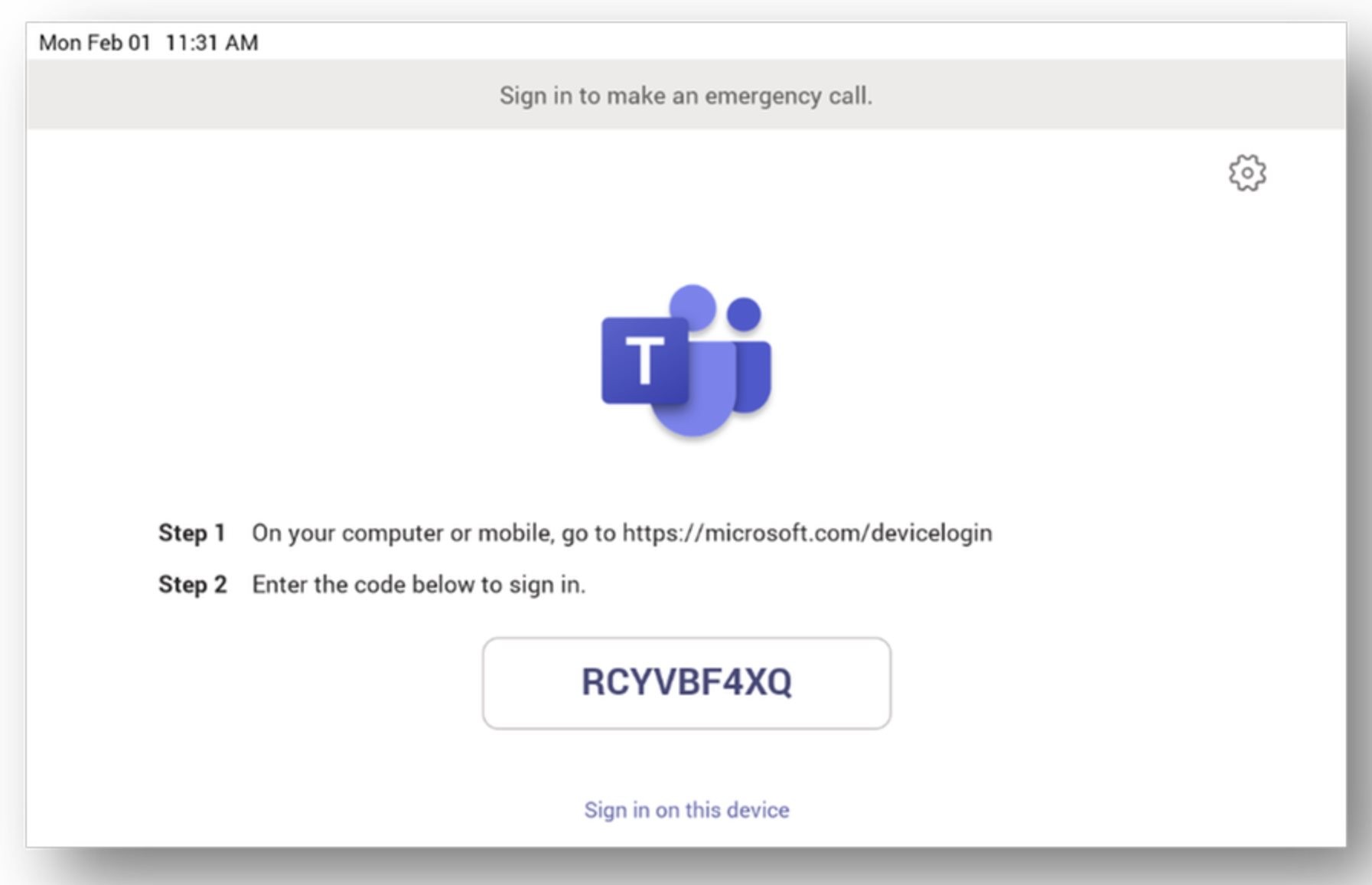Click the white T tile in Teams logo
Viewport: 1372px width, 885px height.
644,361
